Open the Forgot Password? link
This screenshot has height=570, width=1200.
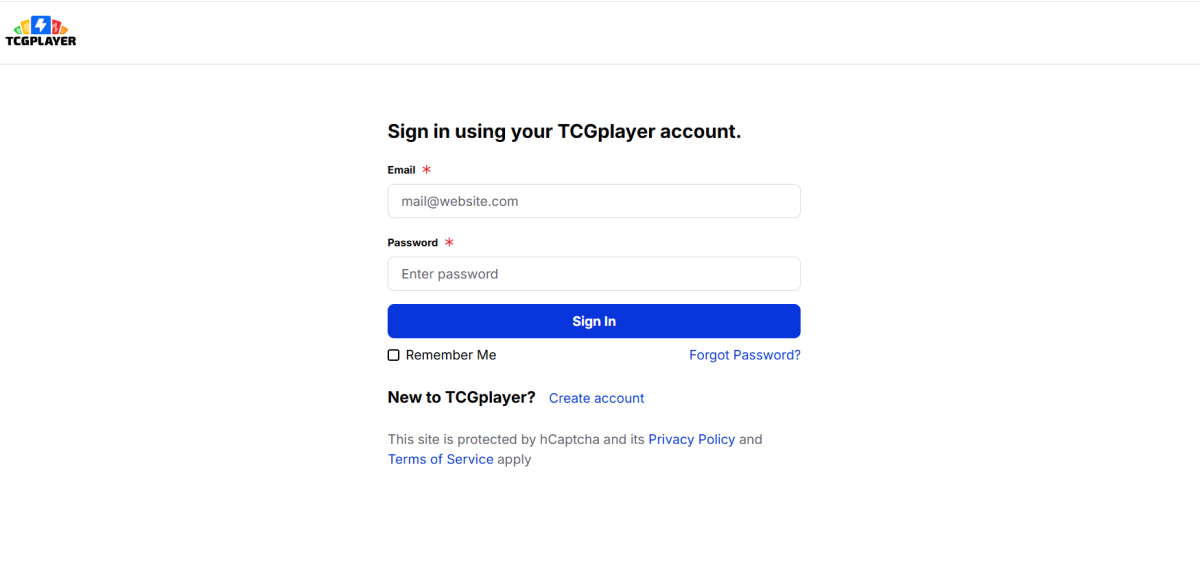744,355
